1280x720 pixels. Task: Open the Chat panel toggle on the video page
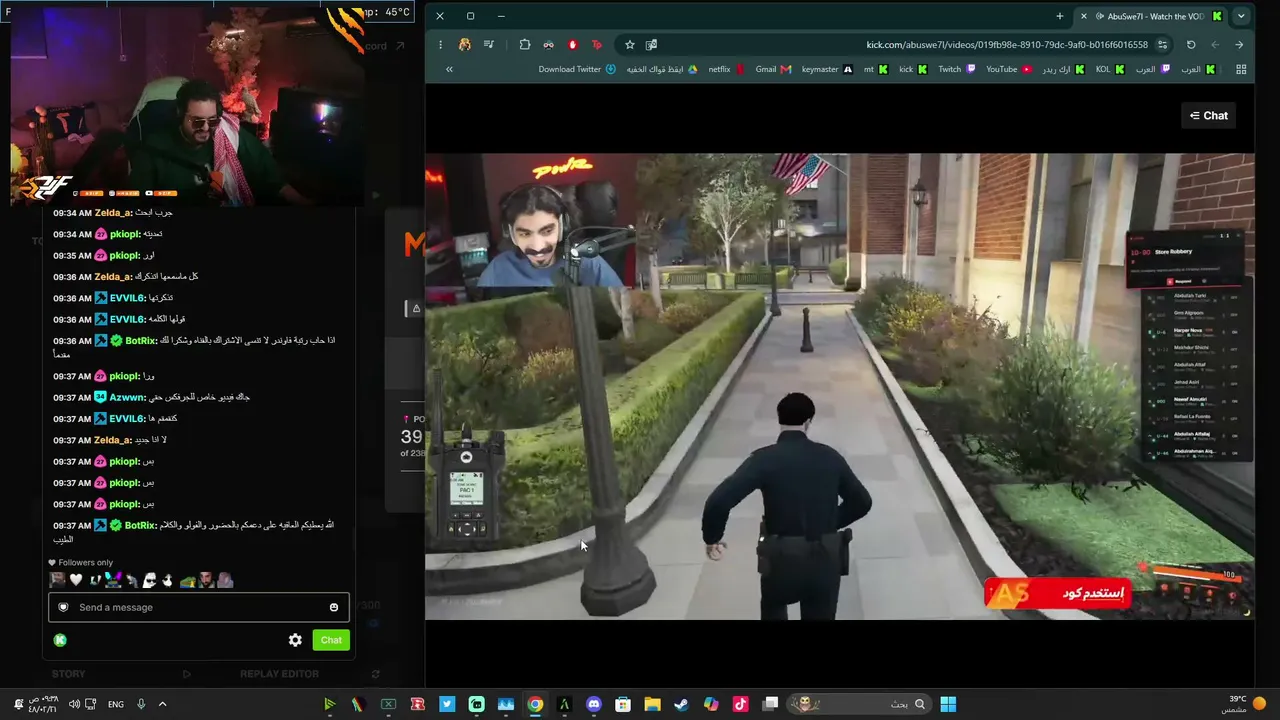1208,116
